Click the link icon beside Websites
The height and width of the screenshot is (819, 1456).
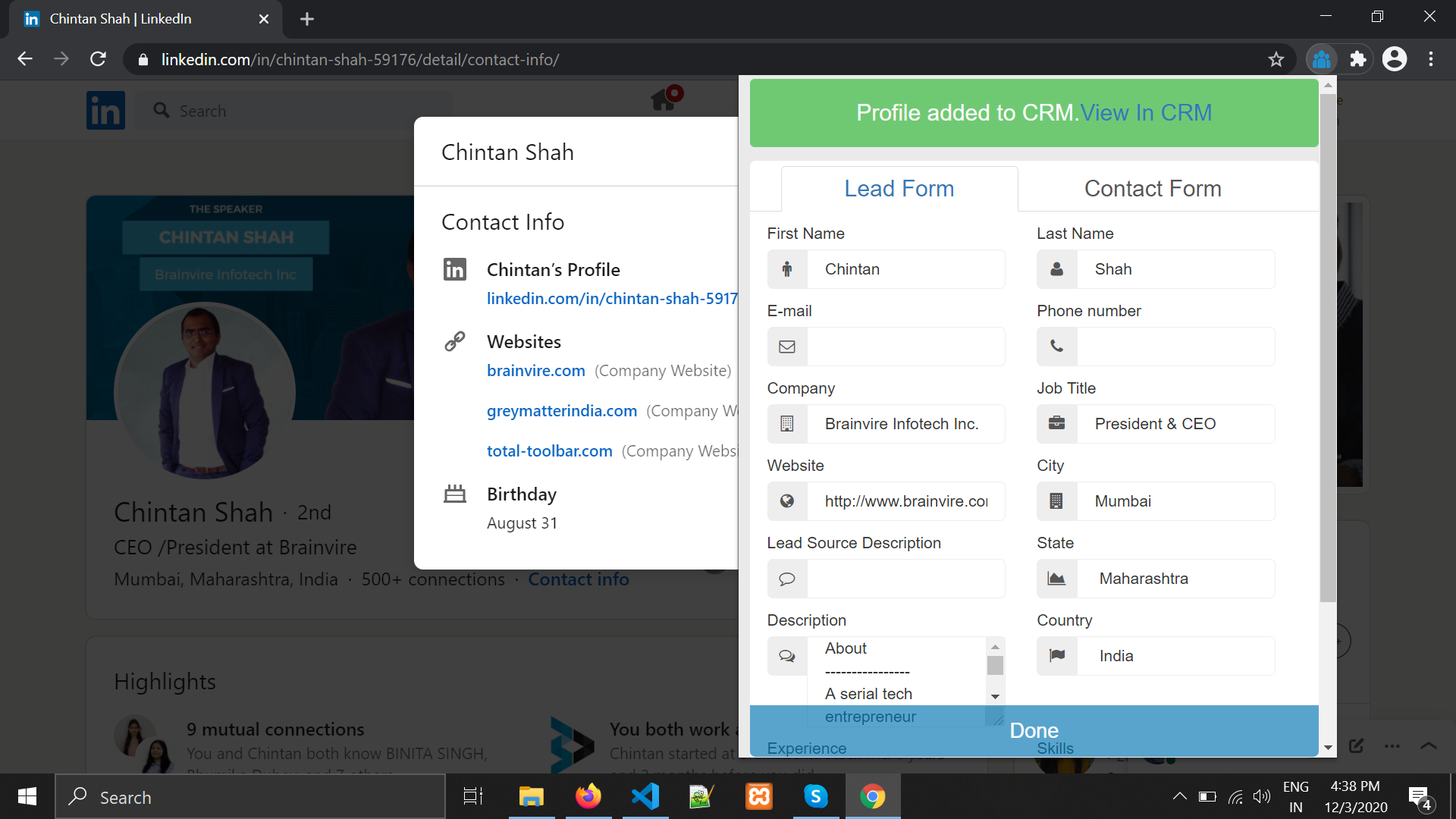tap(455, 341)
